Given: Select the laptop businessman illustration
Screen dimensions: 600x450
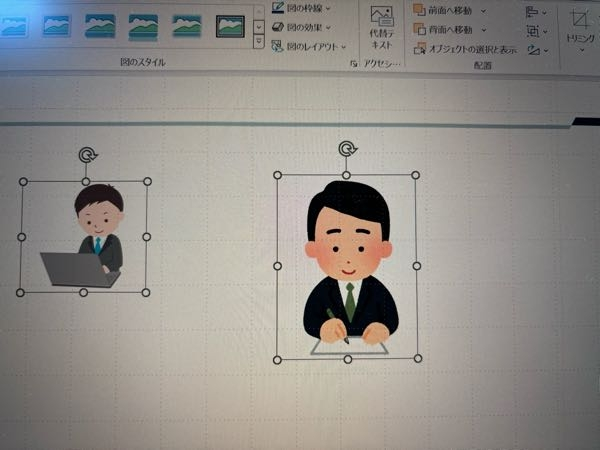Looking at the screenshot, I should 84,237.
